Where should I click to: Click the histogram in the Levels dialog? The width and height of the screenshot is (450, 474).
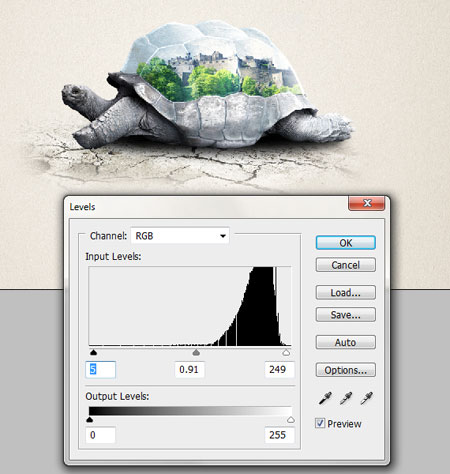(x=190, y=306)
